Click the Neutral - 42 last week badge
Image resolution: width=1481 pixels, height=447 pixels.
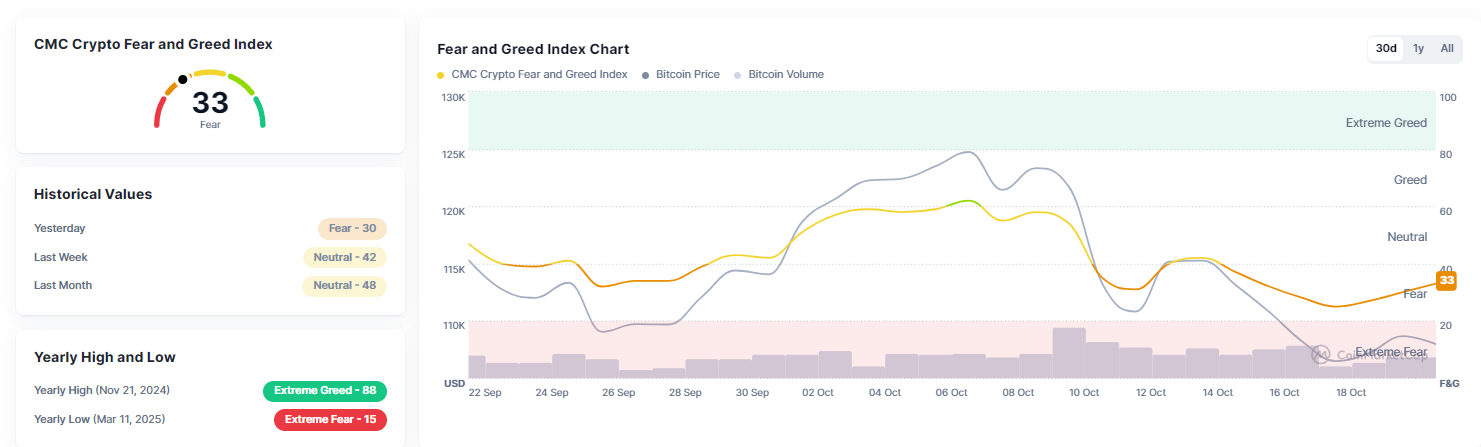[x=345, y=257]
